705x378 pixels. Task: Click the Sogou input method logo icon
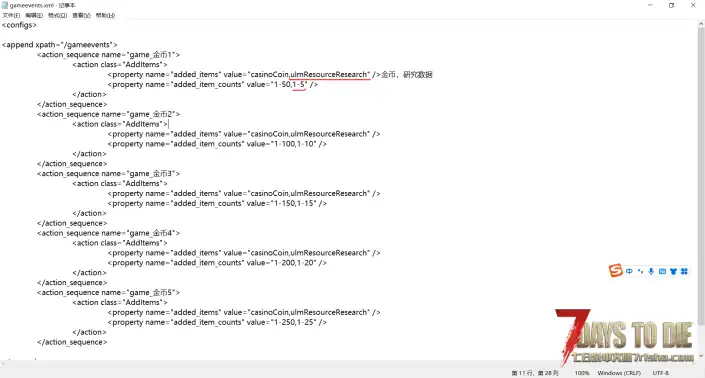point(616,271)
